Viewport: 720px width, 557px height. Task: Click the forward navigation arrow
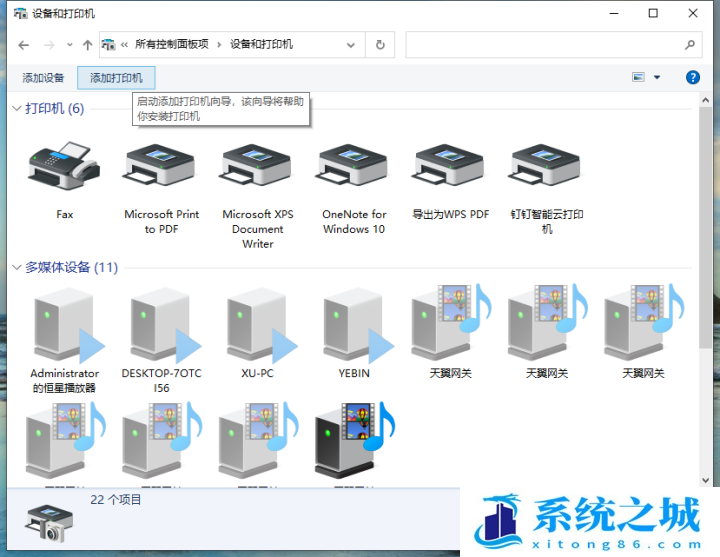pos(49,45)
